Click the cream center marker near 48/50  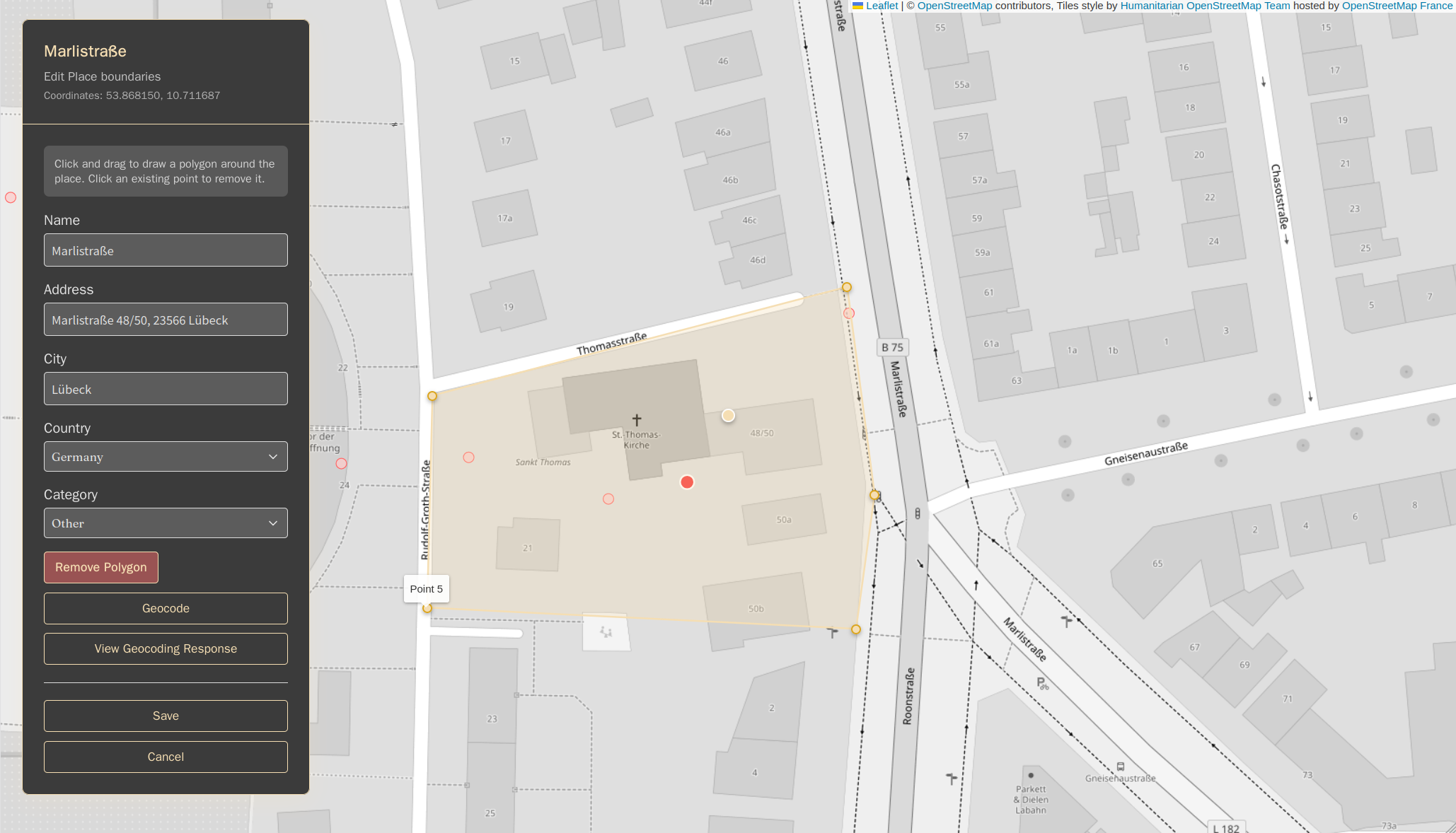coord(728,416)
